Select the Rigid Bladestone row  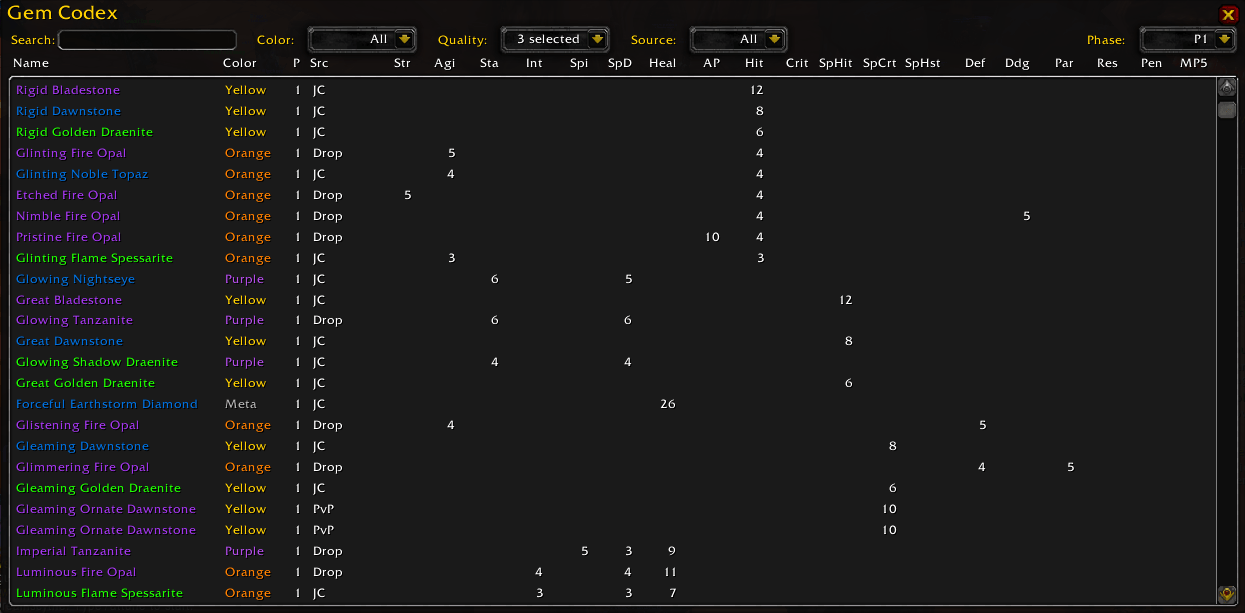pyautogui.click(x=612, y=90)
